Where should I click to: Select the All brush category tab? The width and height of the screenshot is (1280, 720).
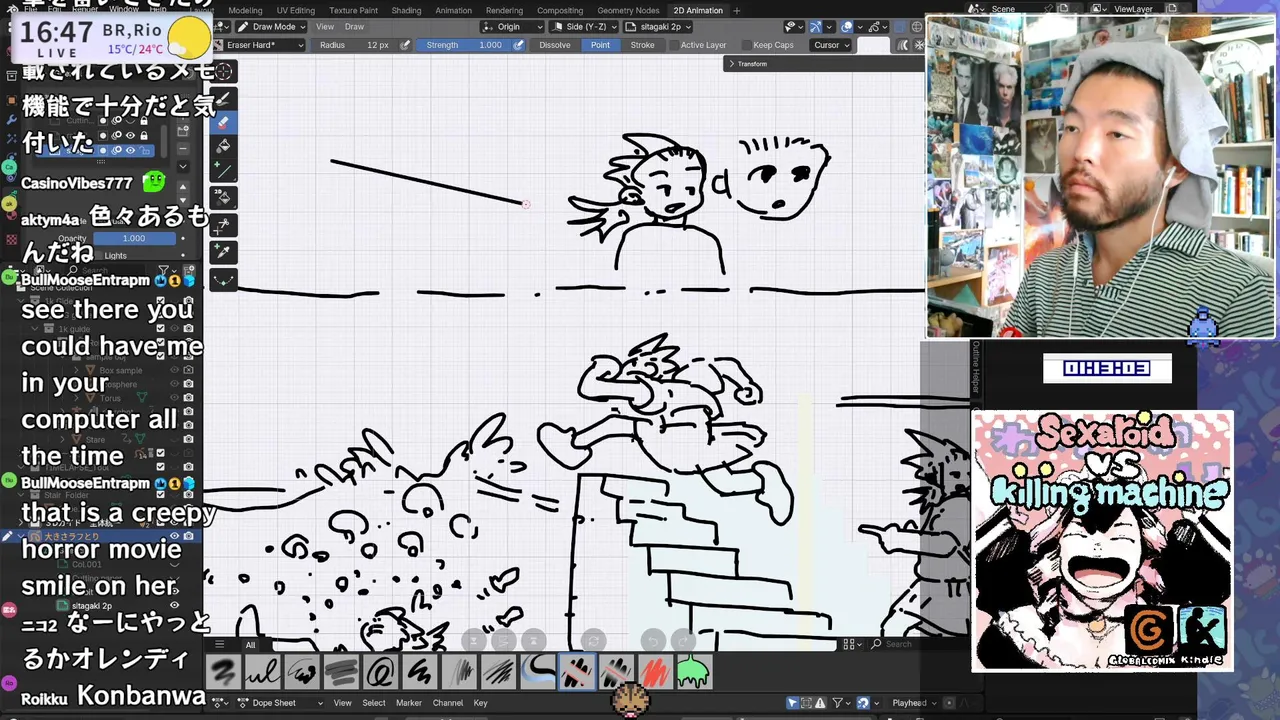pos(250,645)
